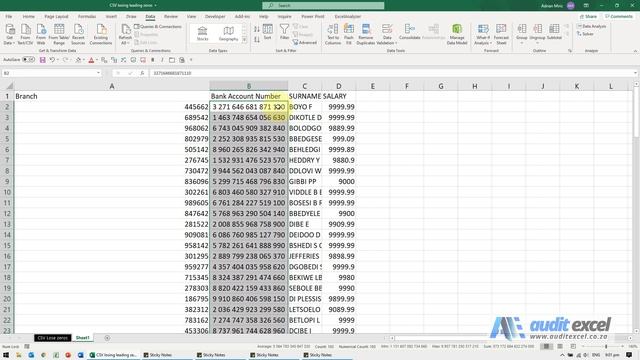Switch to Page Layout view in status bar

pos(560,347)
